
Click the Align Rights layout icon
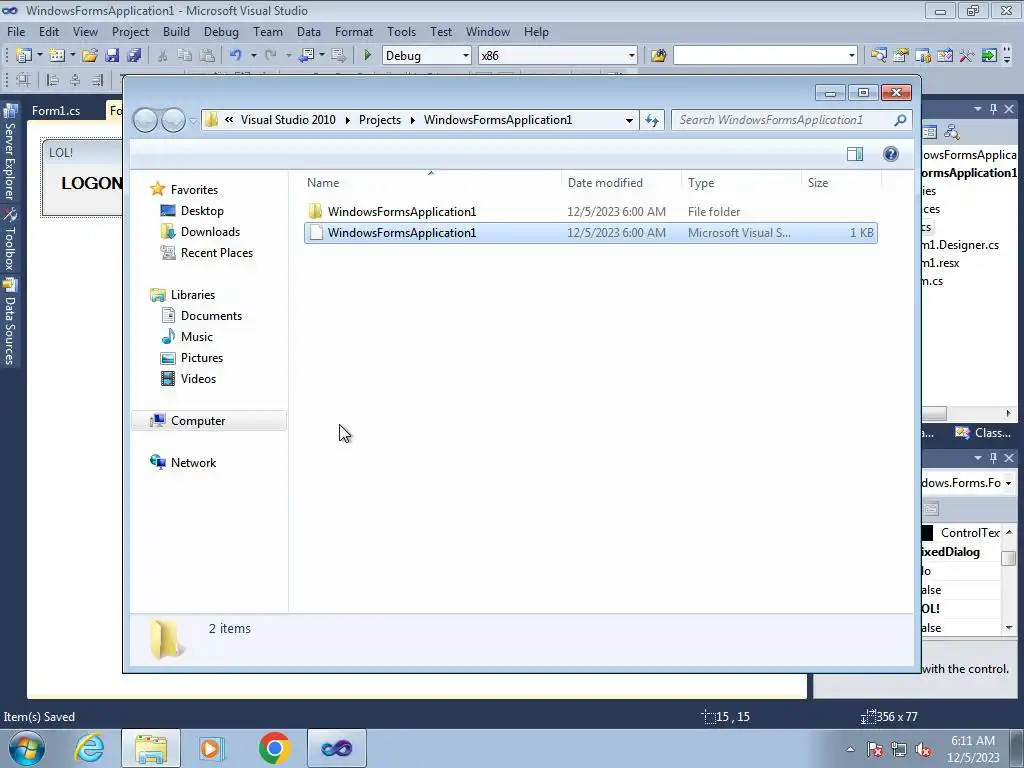(x=97, y=80)
